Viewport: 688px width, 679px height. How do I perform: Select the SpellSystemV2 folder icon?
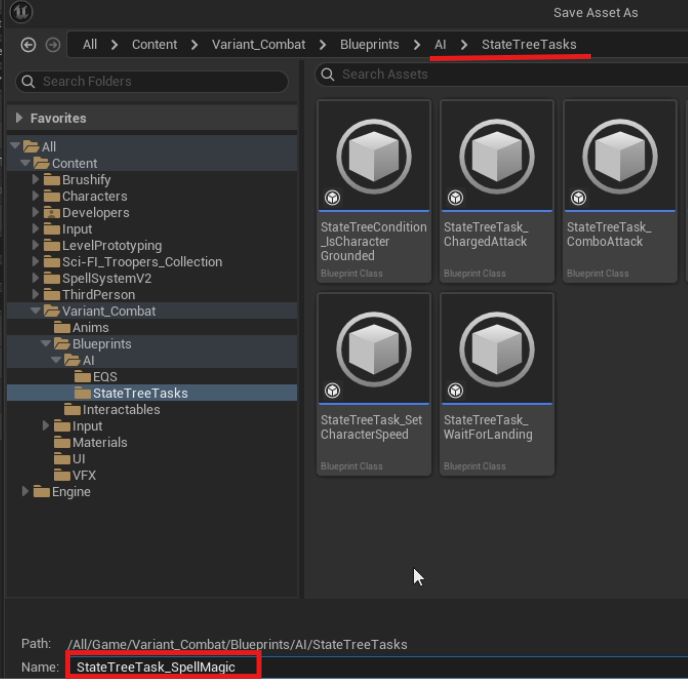point(52,278)
